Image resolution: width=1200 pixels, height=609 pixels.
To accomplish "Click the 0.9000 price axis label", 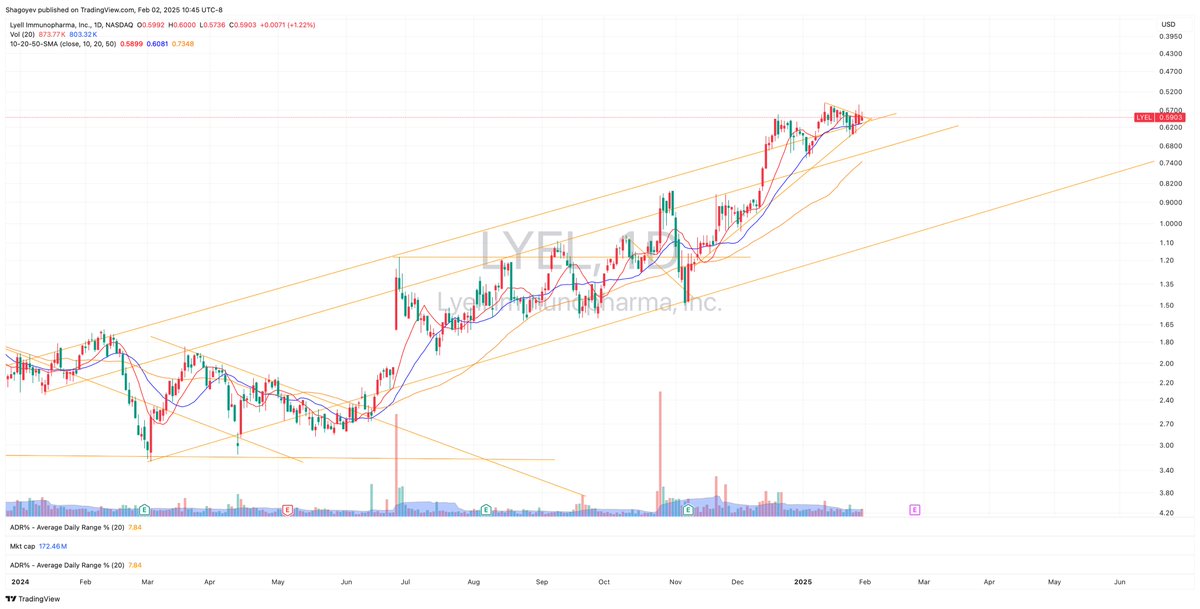I will (x=1171, y=202).
